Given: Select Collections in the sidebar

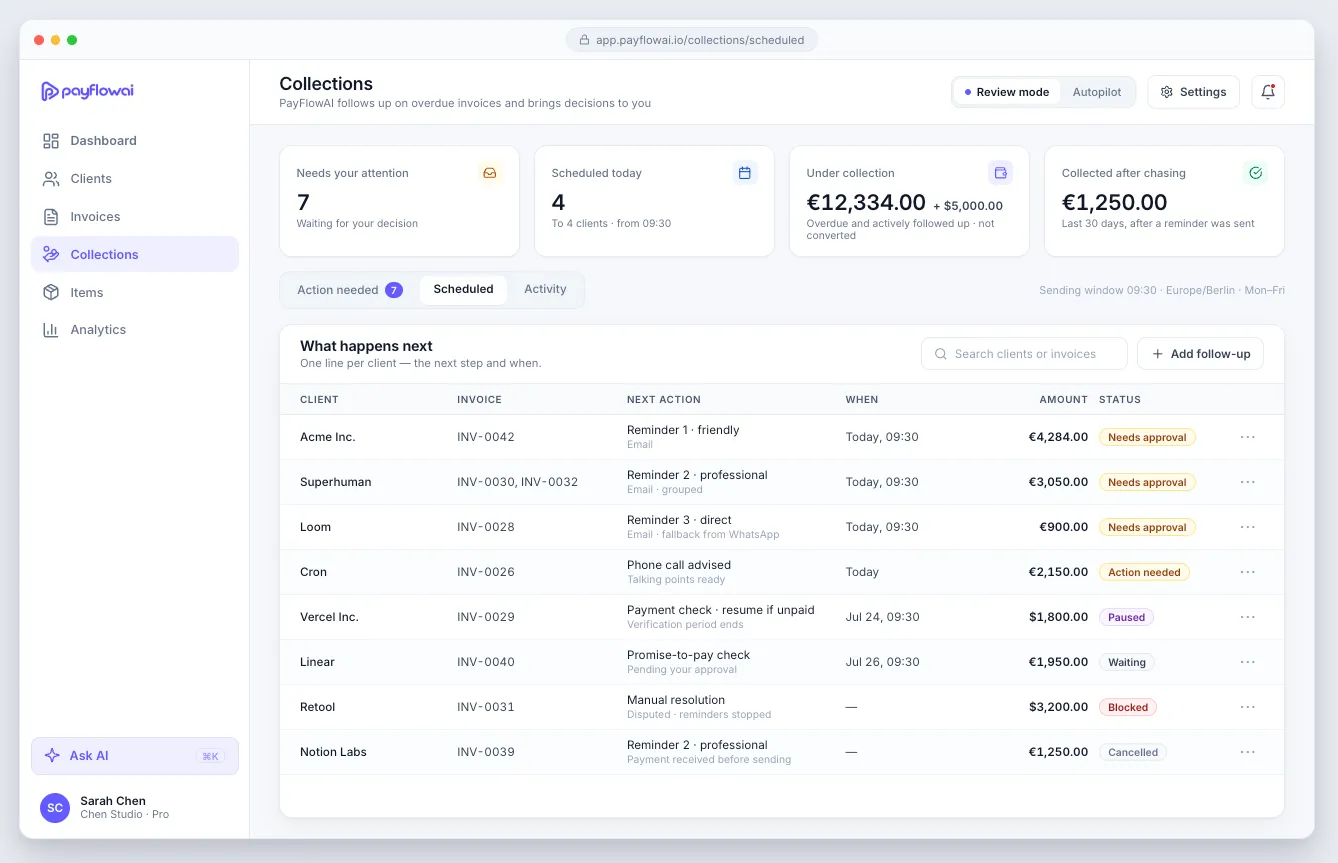Looking at the screenshot, I should pos(135,254).
